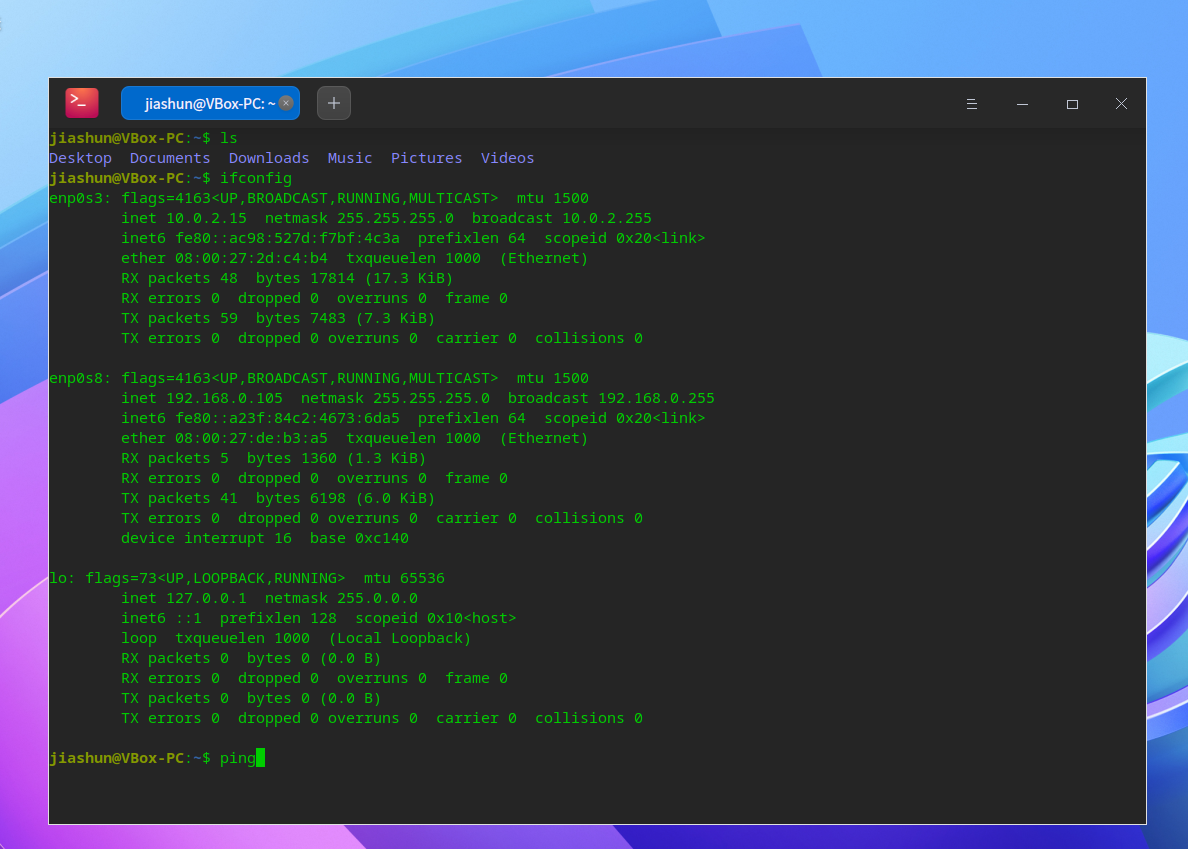Click the netmask 255.0.0.0 value
The width and height of the screenshot is (1188, 849).
click(x=377, y=598)
